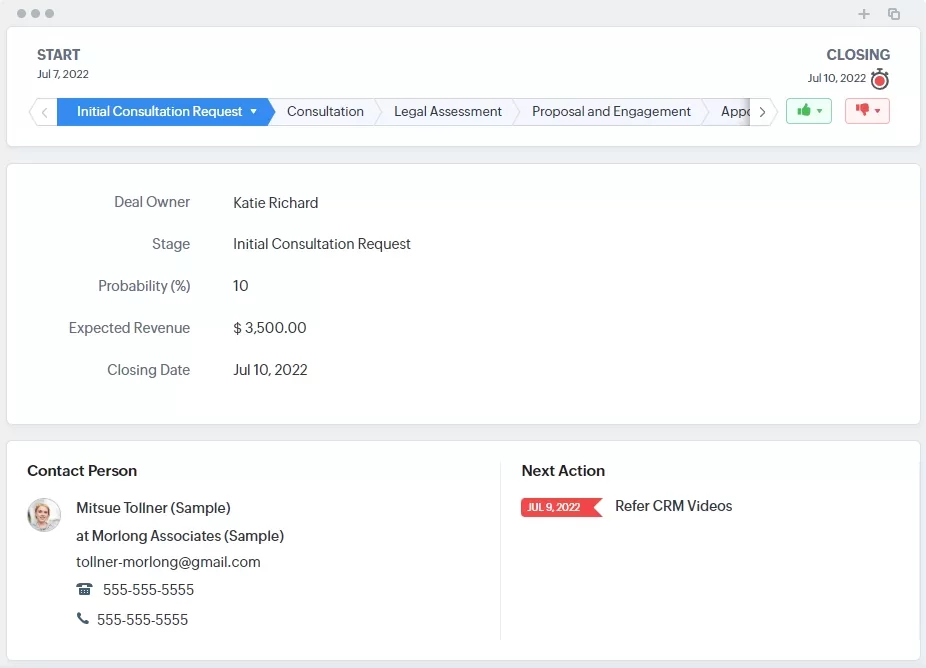Image resolution: width=926 pixels, height=668 pixels.
Task: Open the Refer CRM Videos task
Action: (x=673, y=506)
